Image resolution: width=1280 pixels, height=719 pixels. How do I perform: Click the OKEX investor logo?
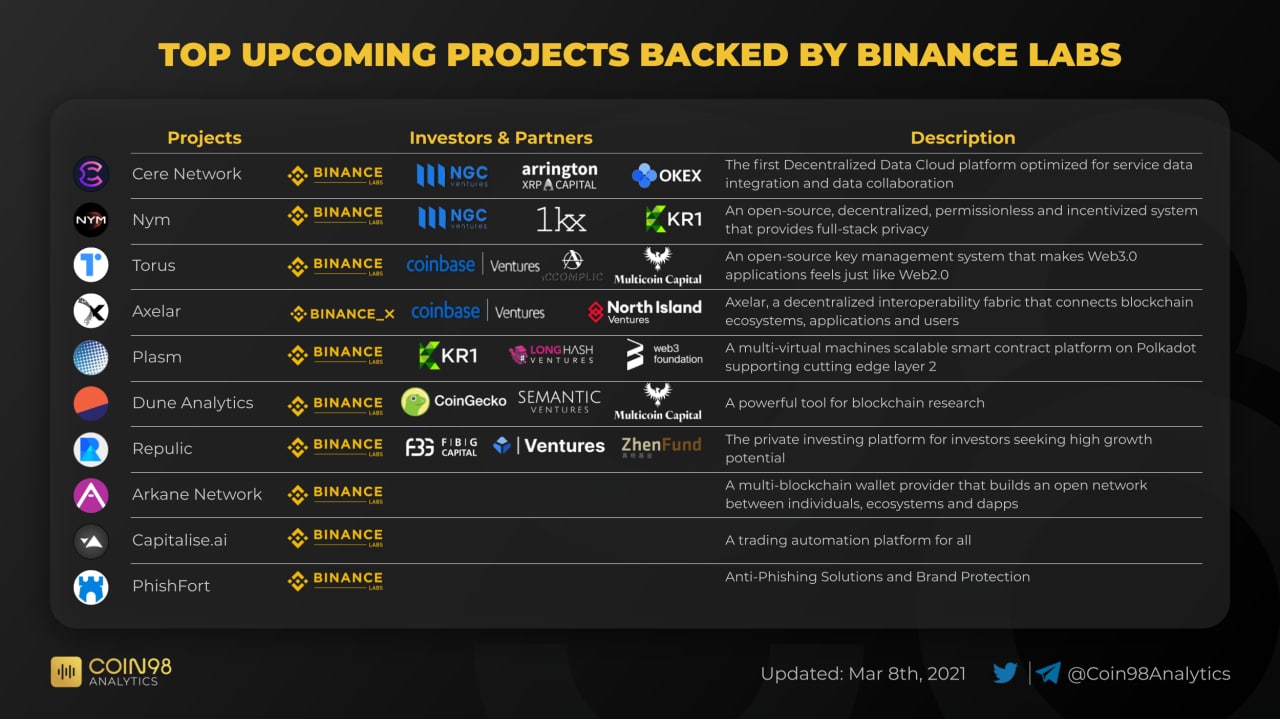(x=666, y=176)
